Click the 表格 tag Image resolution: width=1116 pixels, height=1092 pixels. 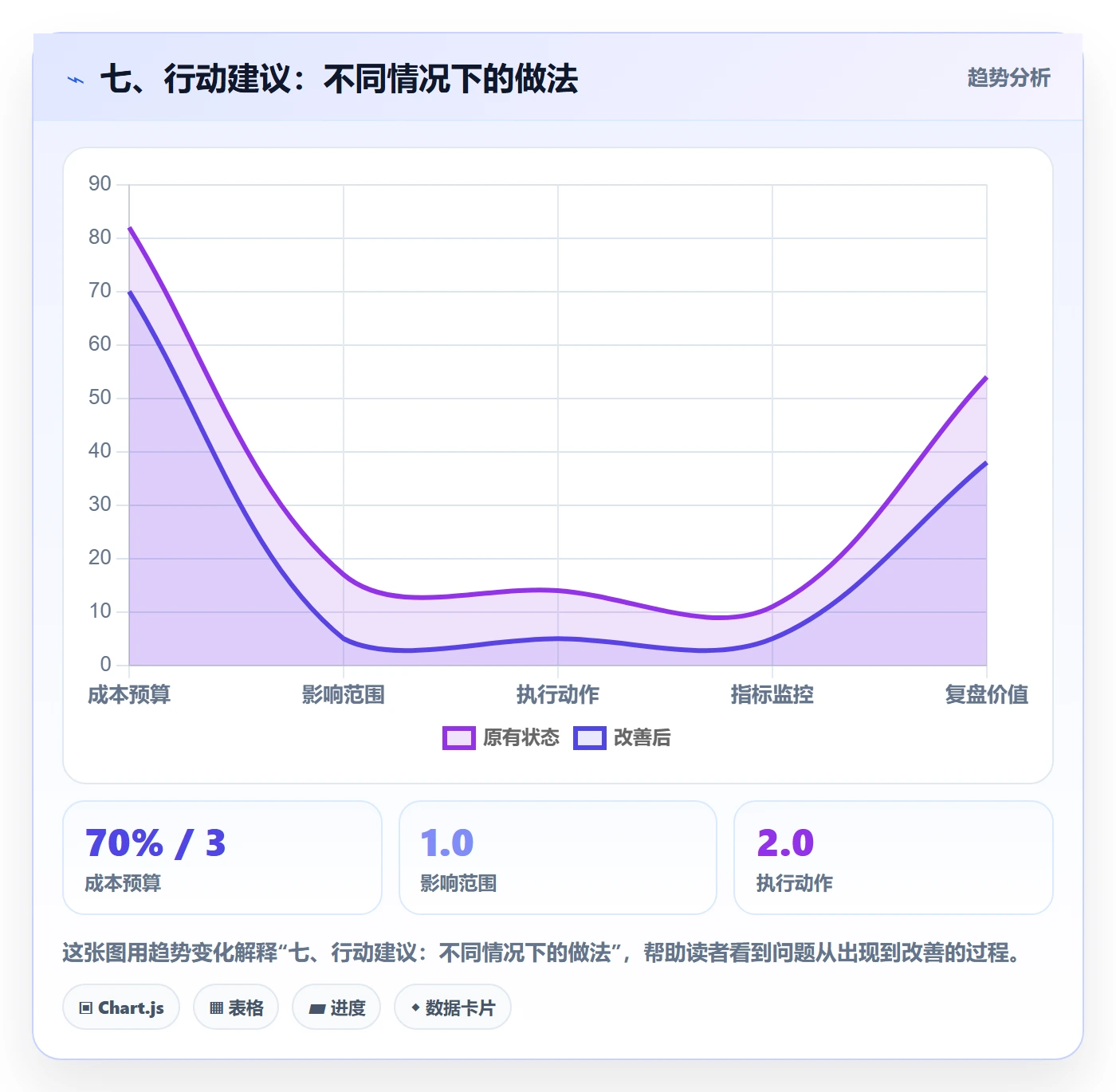click(236, 1008)
